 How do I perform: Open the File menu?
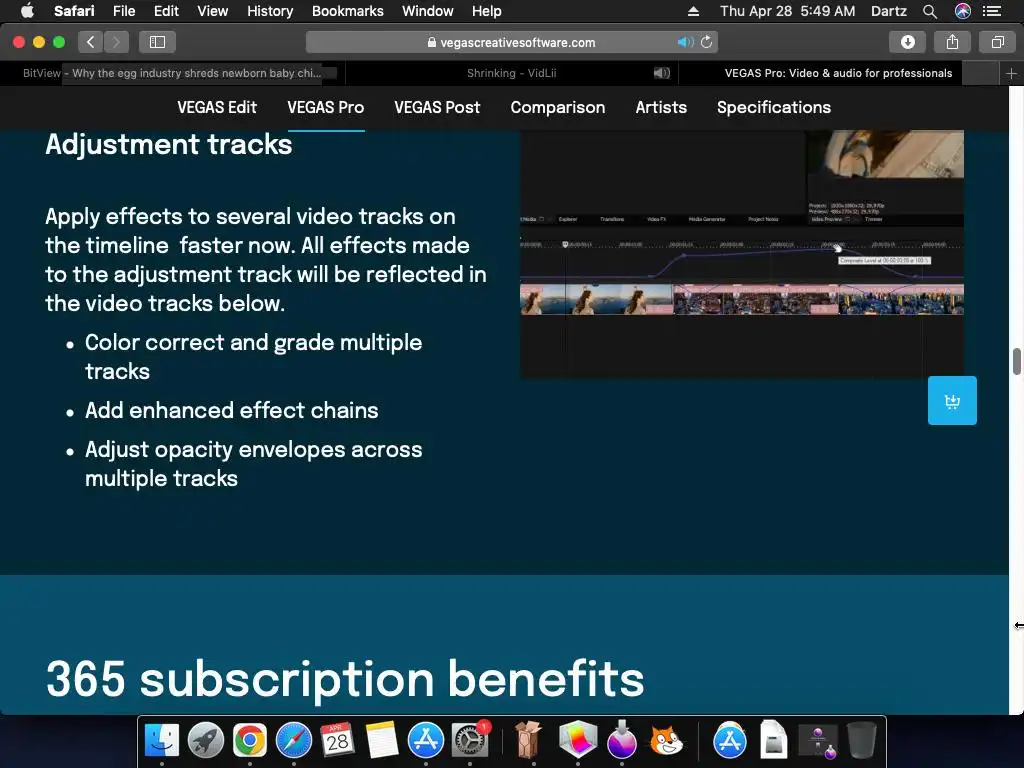click(x=124, y=11)
